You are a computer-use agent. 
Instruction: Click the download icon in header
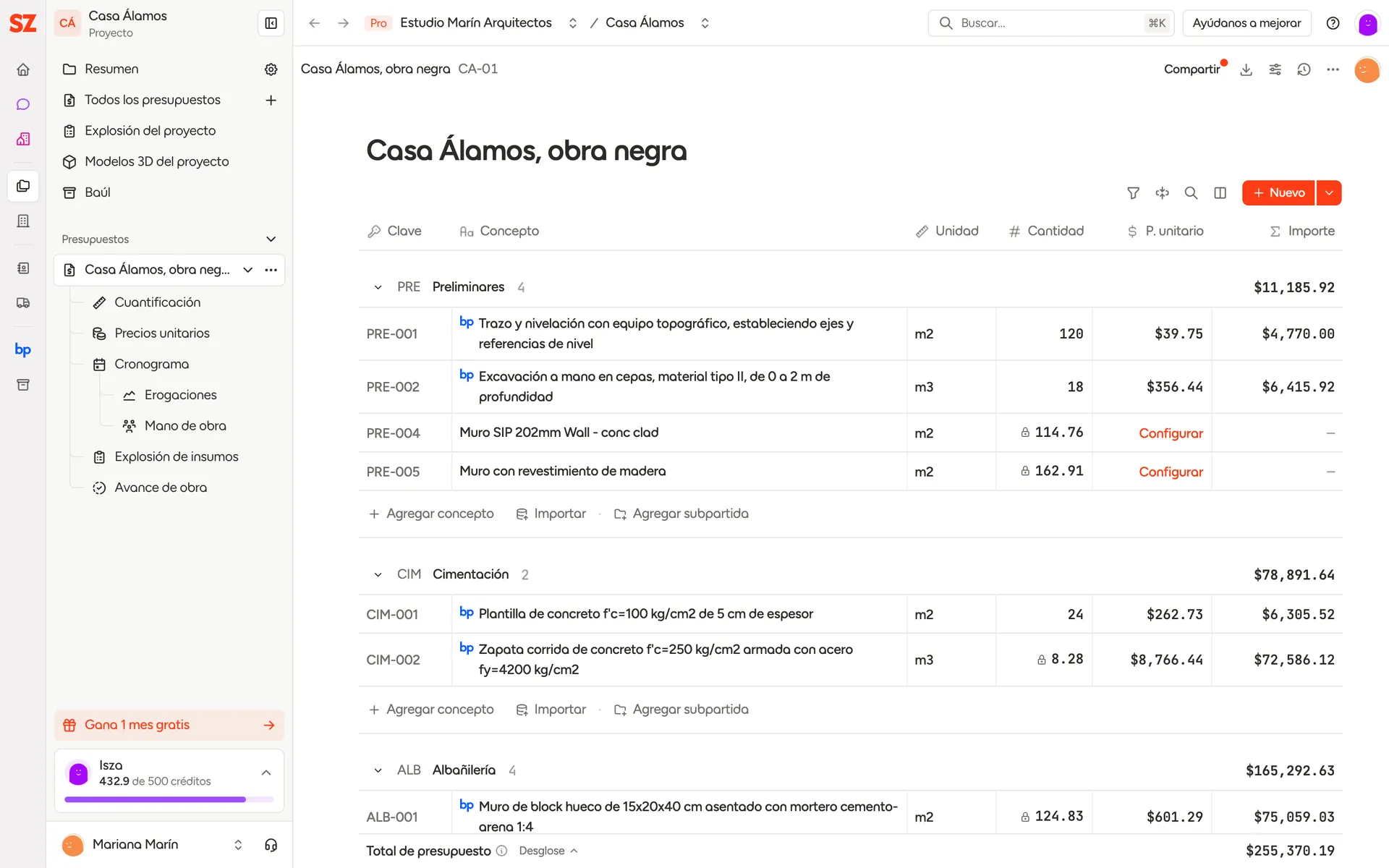pyautogui.click(x=1246, y=69)
